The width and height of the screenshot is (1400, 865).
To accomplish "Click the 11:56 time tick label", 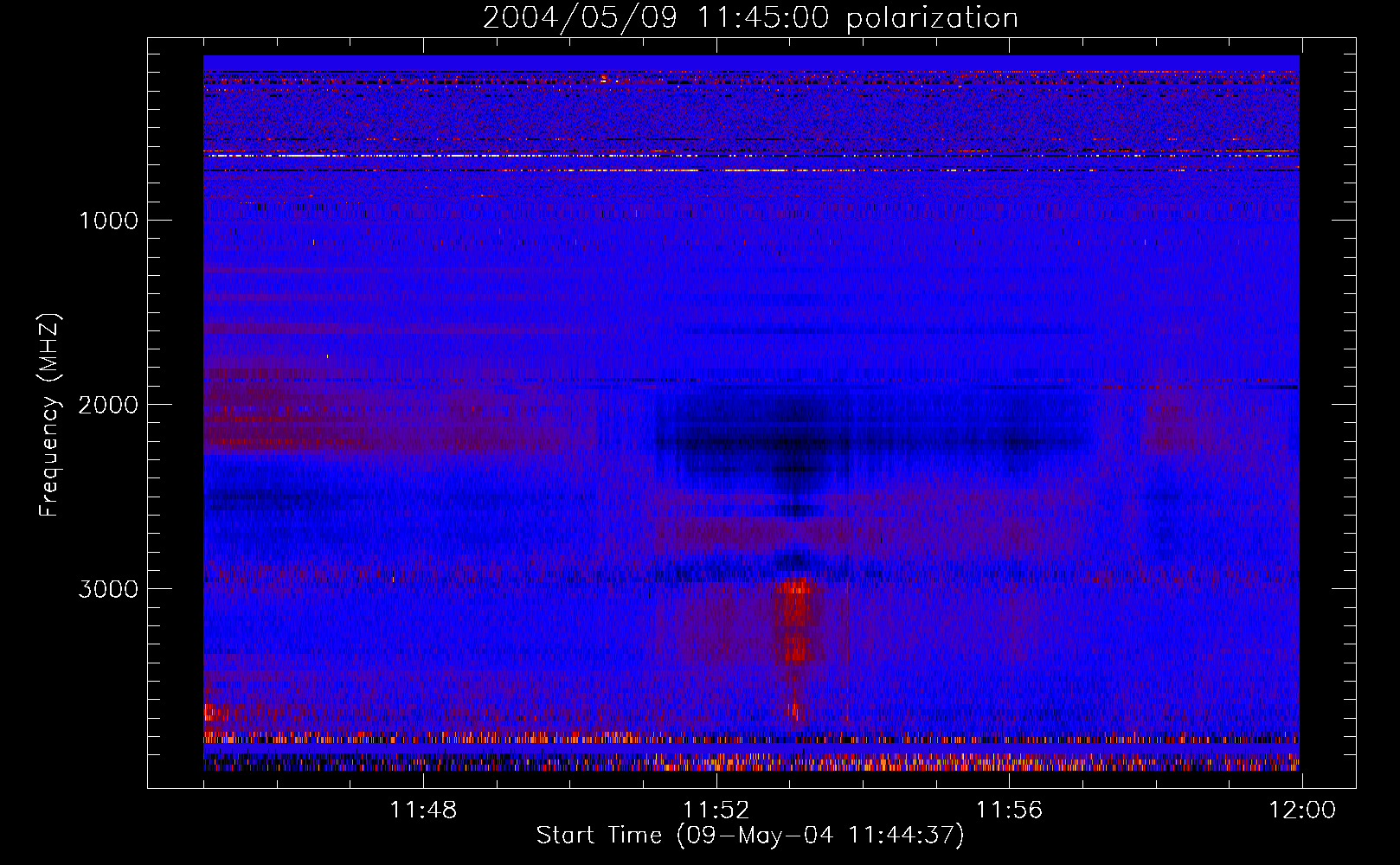I will coord(1010,811).
